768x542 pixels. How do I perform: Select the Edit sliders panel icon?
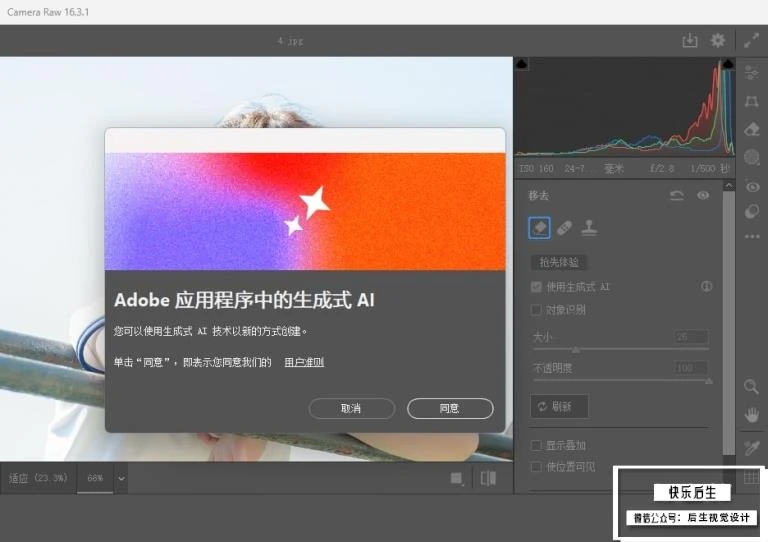pos(751,73)
